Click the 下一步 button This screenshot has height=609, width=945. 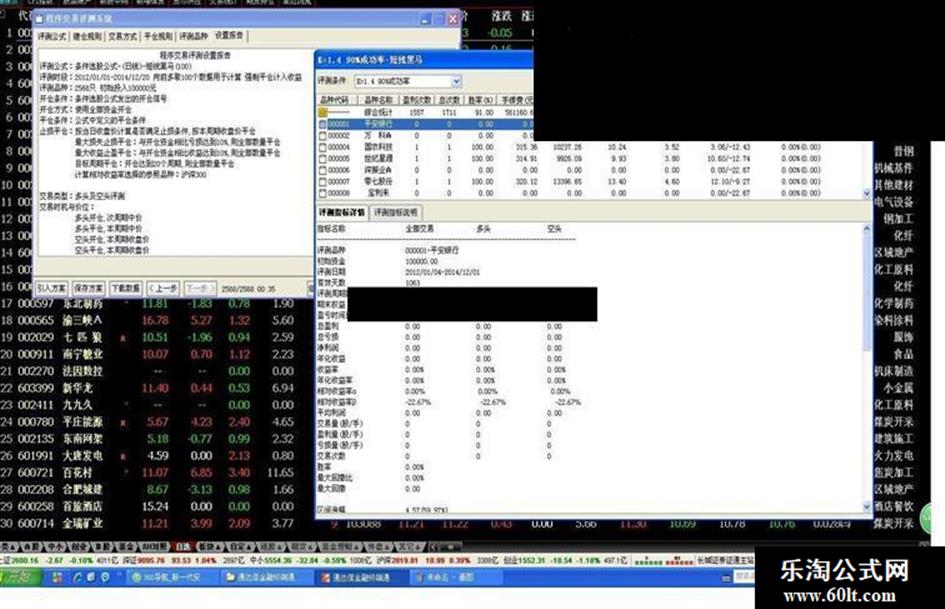[x=198, y=288]
